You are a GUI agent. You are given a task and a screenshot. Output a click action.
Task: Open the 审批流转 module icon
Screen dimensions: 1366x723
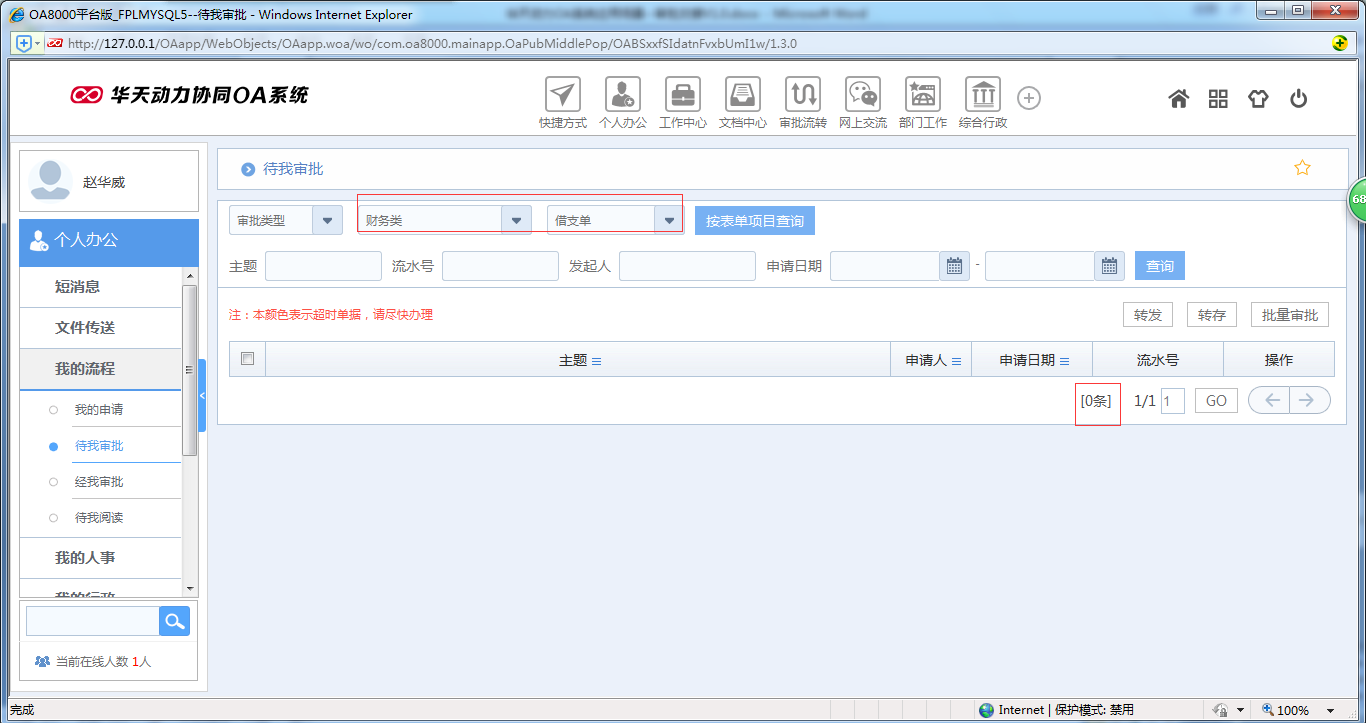pos(802,95)
